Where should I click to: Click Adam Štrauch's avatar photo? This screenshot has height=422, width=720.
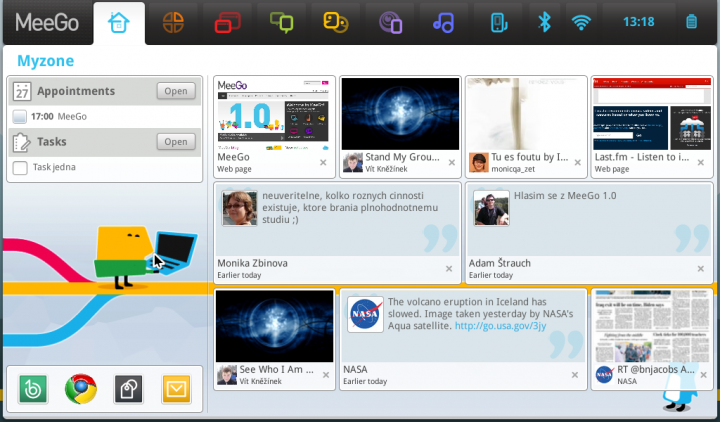click(491, 208)
